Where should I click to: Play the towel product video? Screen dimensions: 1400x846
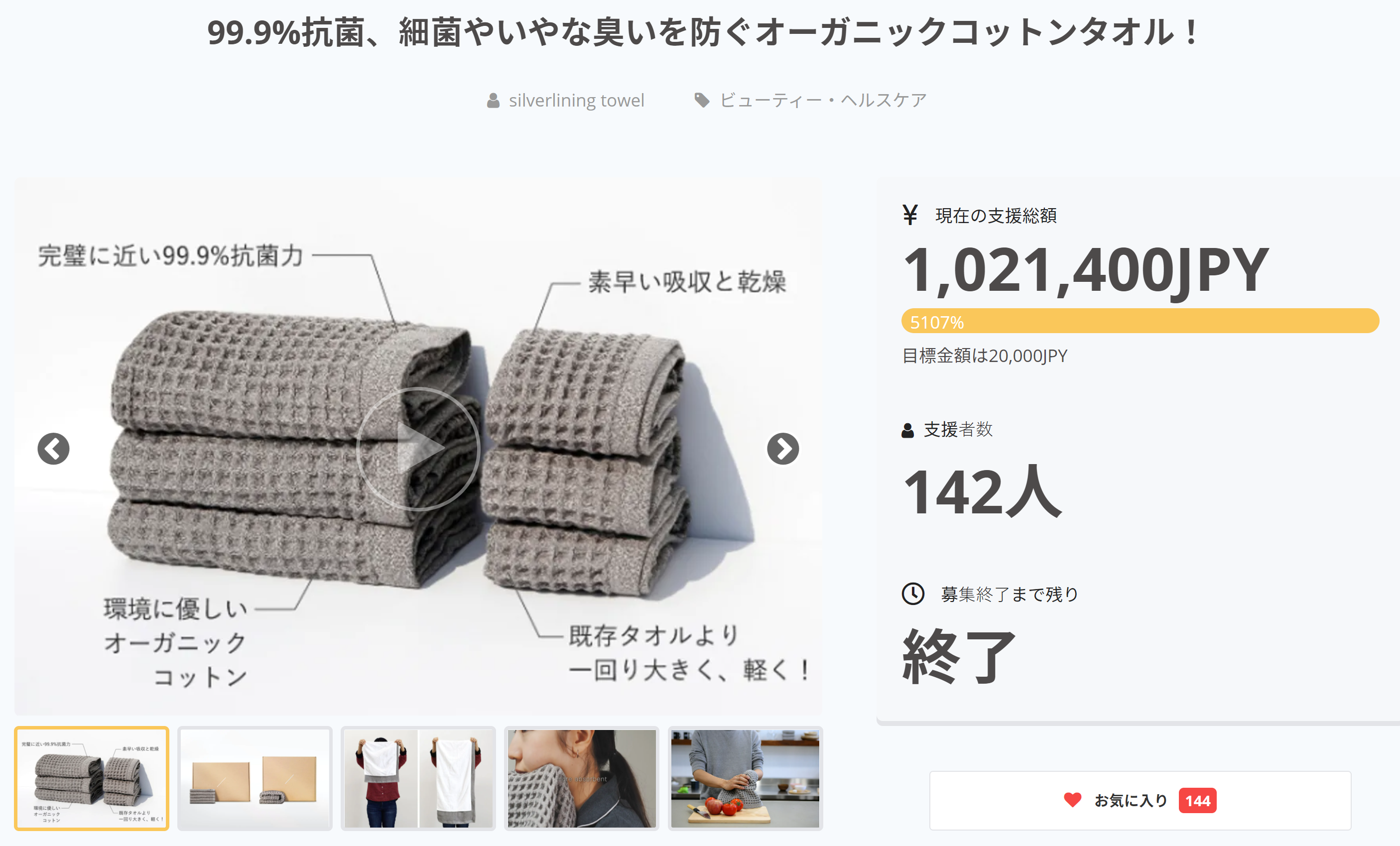(x=418, y=449)
